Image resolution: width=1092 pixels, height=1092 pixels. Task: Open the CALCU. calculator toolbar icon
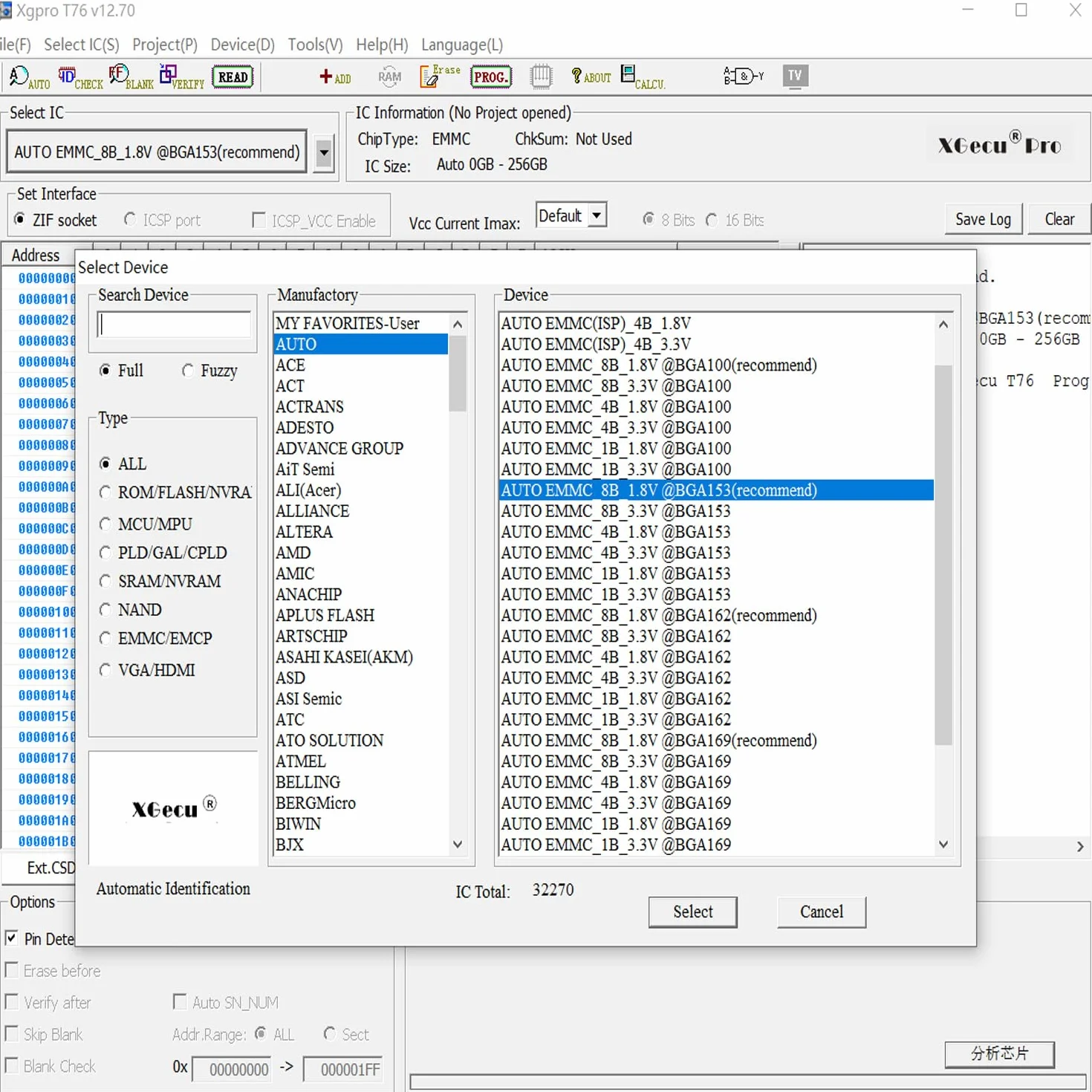coord(643,77)
